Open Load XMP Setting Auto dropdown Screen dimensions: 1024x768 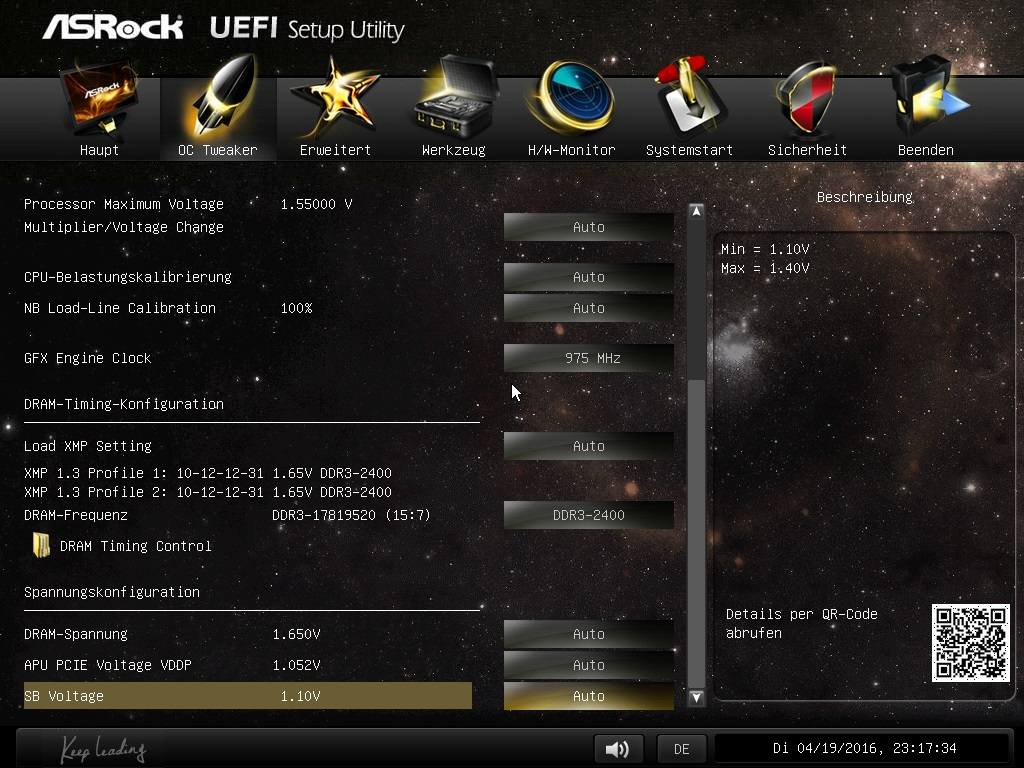tap(588, 446)
